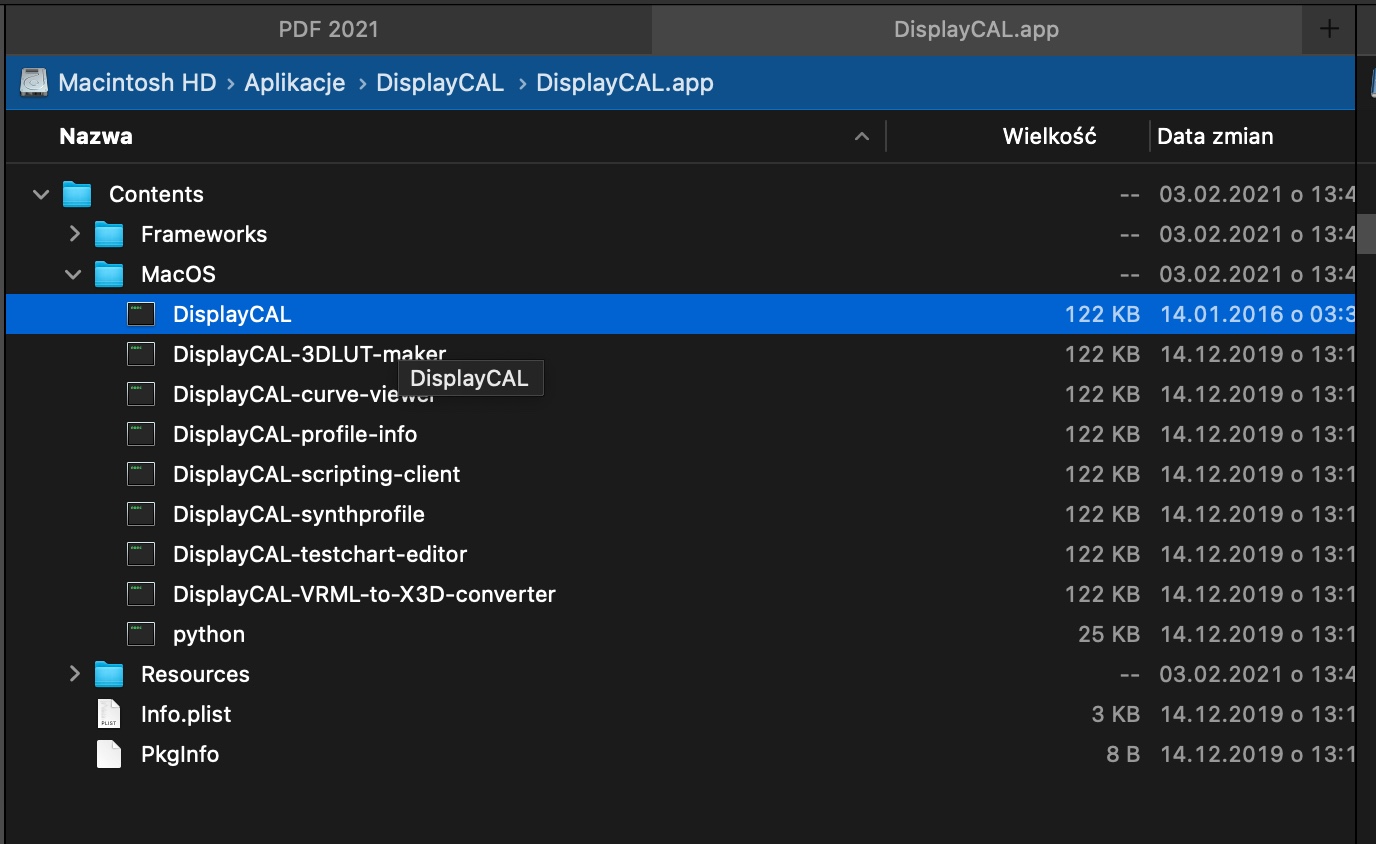The height and width of the screenshot is (844, 1376).
Task: Click Macintosh HD disk icon in path bar
Action: [34, 82]
